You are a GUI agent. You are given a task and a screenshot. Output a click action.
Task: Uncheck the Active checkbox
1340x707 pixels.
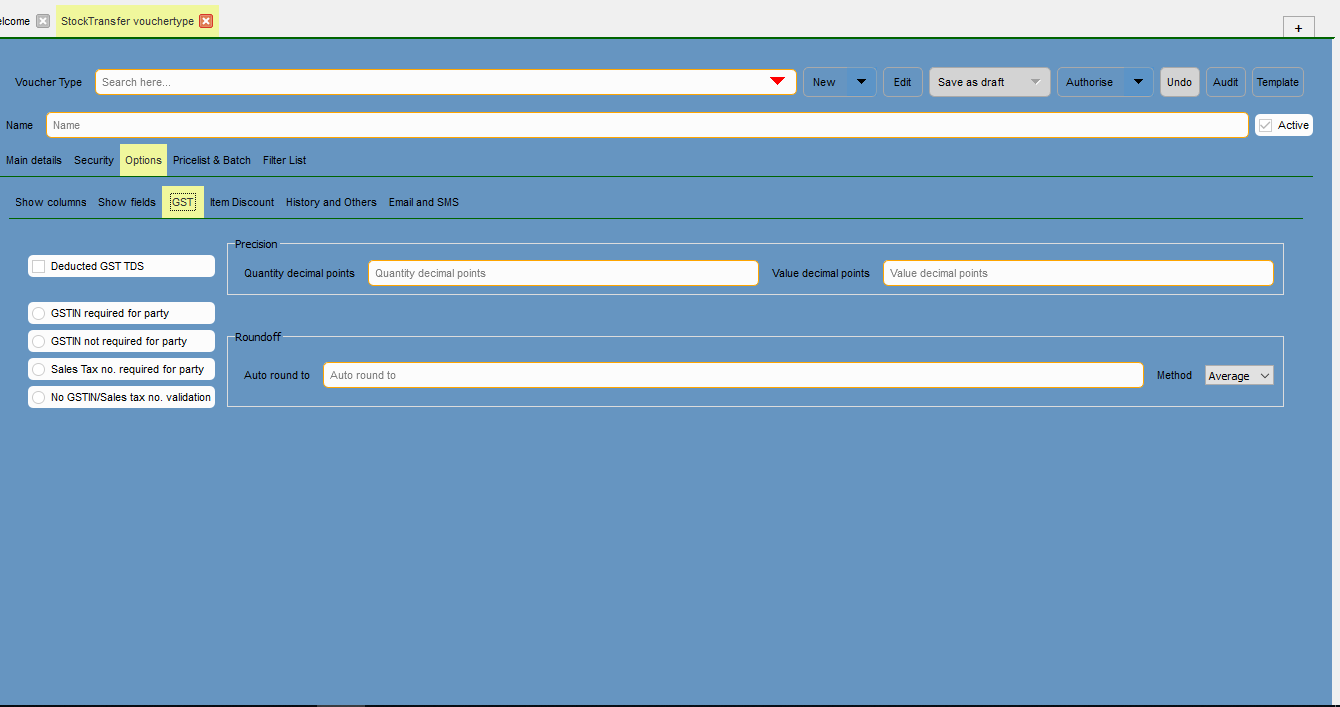(1263, 124)
